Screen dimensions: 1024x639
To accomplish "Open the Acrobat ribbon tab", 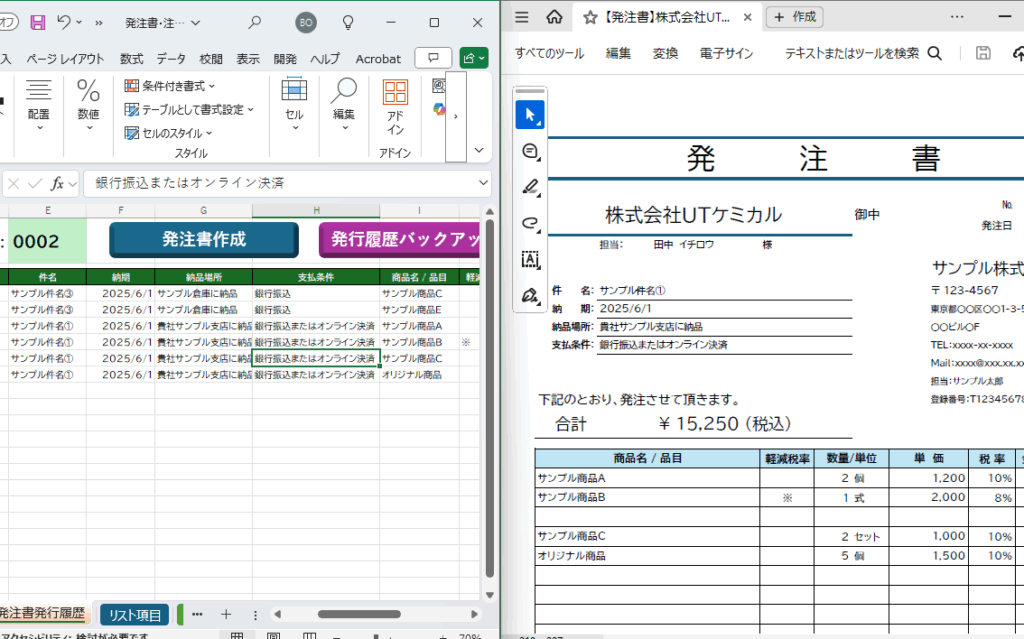I will pos(377,59).
